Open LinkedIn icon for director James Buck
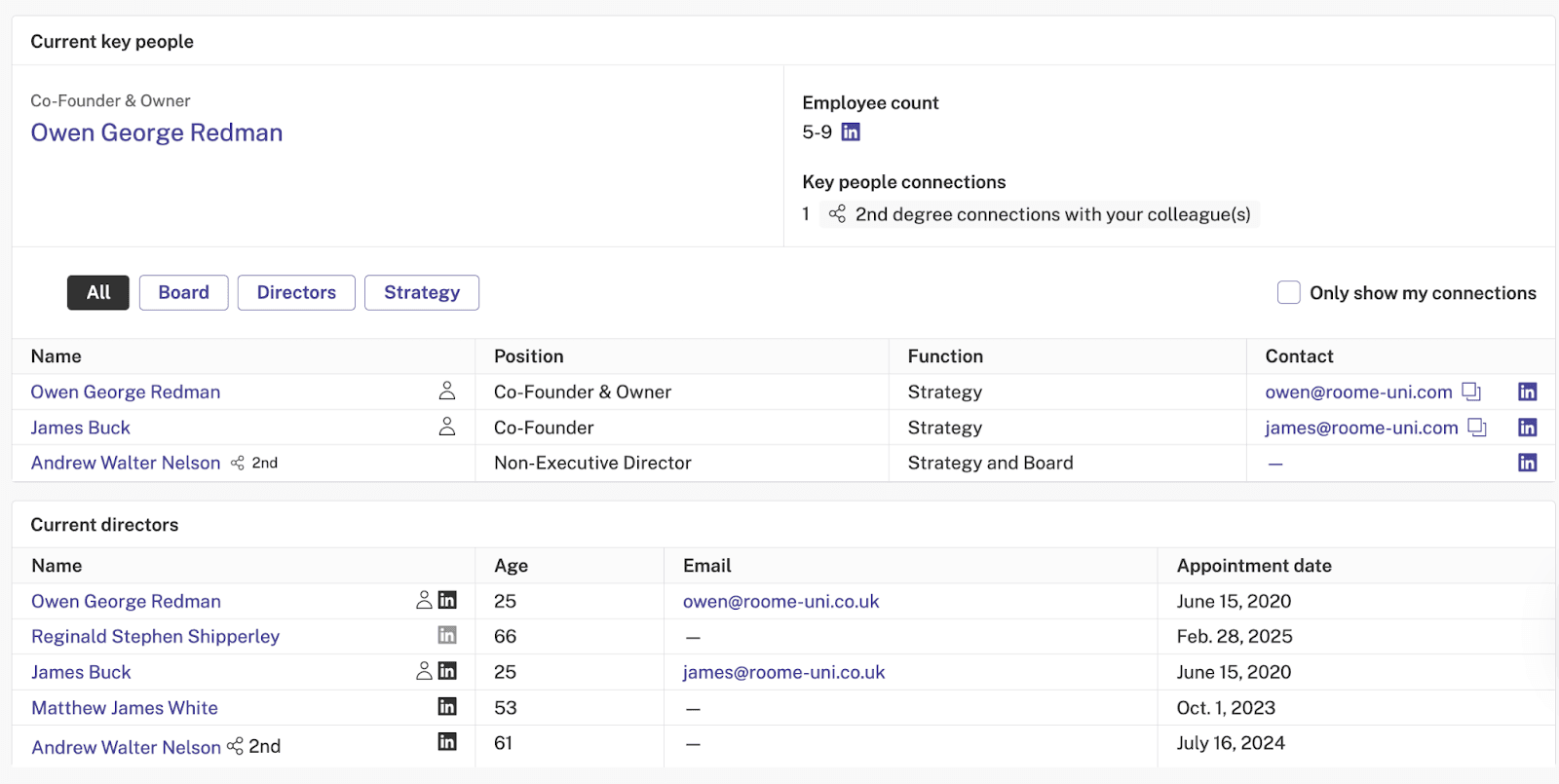This screenshot has width=1559, height=784. point(447,671)
